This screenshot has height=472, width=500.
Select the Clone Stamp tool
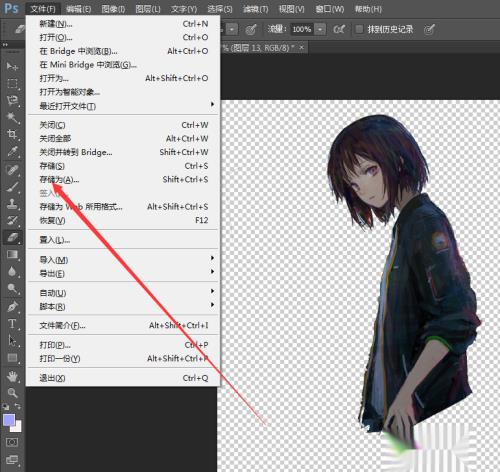(x=12, y=204)
